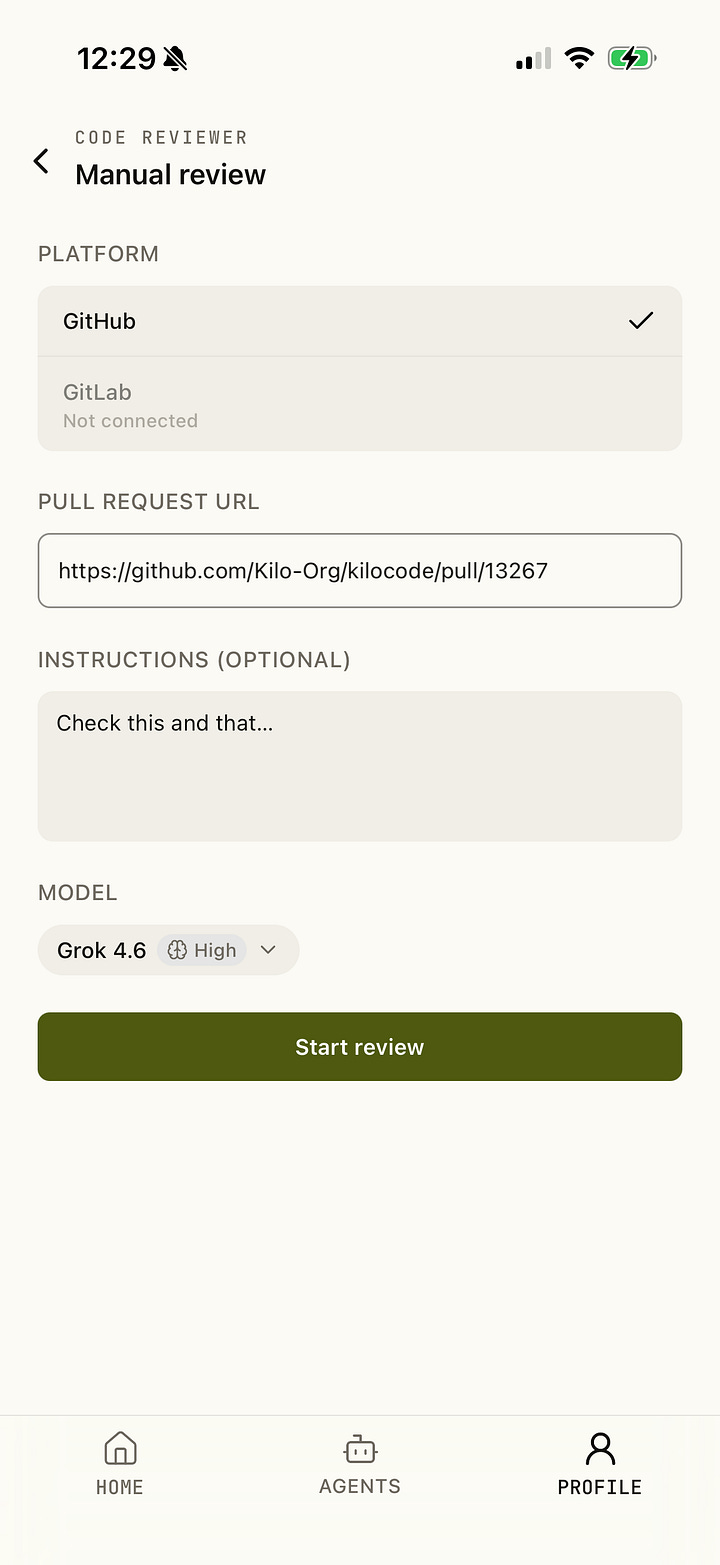This screenshot has height=1565, width=720.
Task: Select the GitLab platform option
Action: (360, 404)
